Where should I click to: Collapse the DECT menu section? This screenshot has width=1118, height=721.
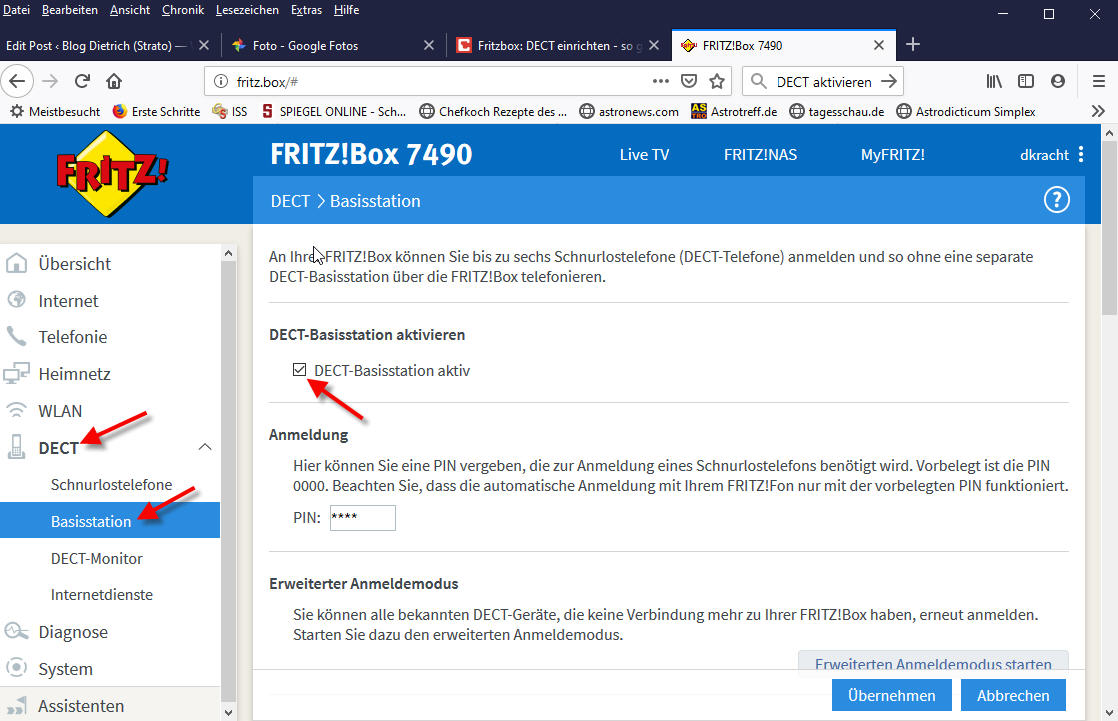point(205,447)
